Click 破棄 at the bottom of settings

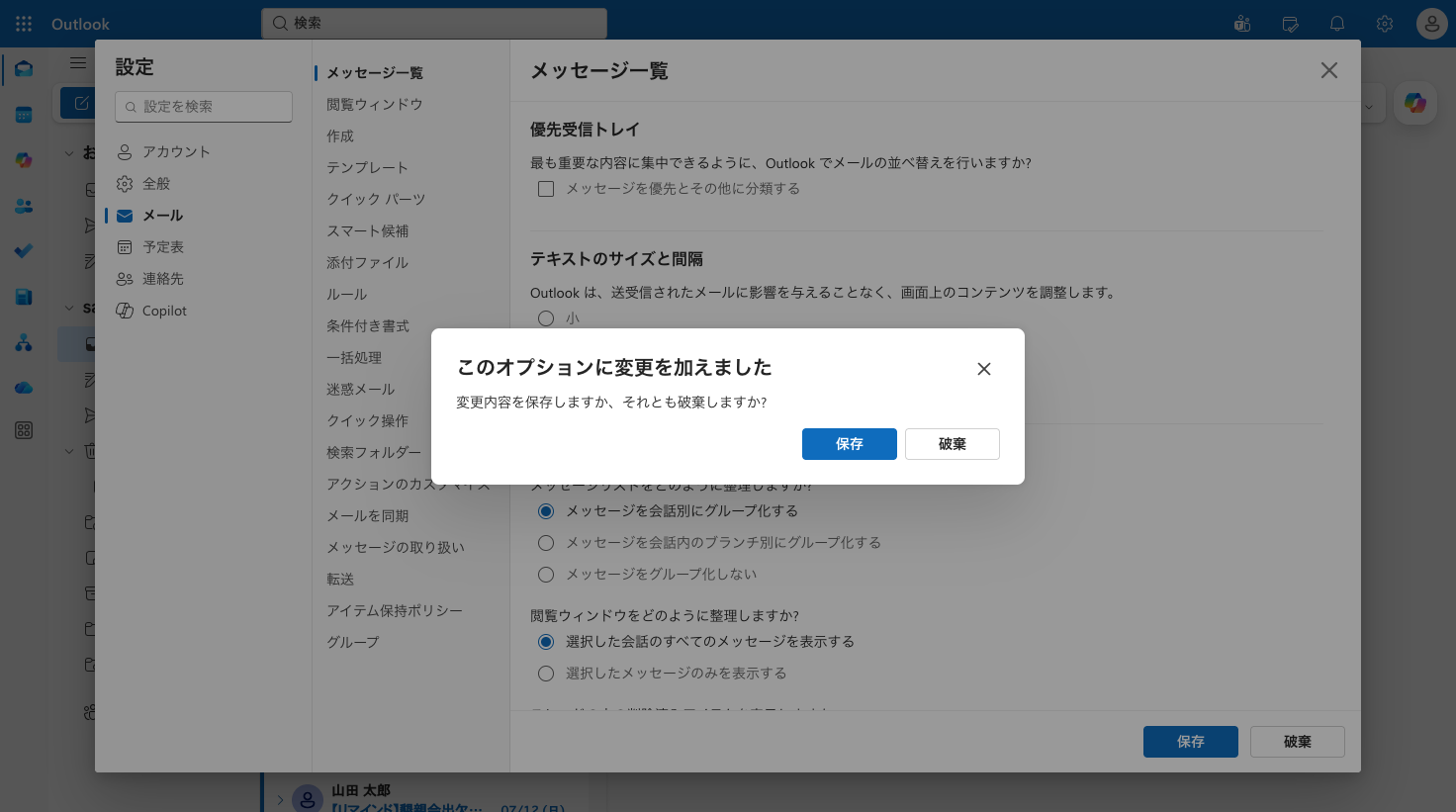pos(1298,742)
